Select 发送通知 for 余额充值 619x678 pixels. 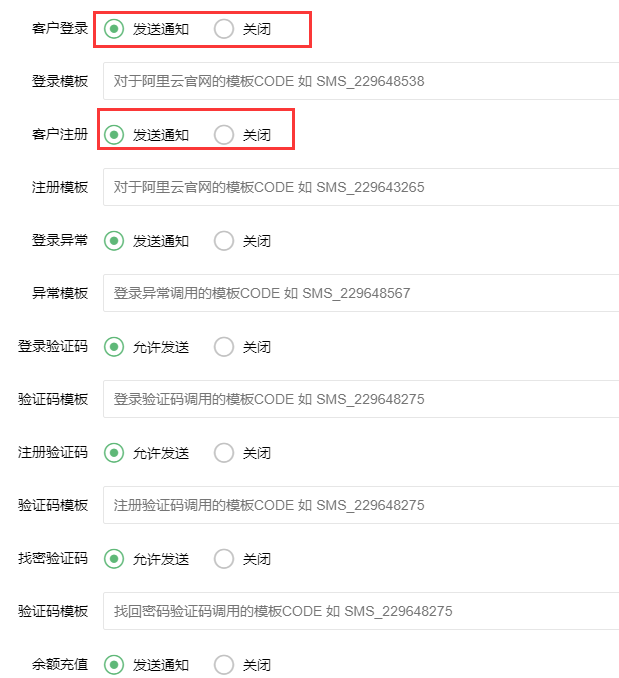pos(115,665)
